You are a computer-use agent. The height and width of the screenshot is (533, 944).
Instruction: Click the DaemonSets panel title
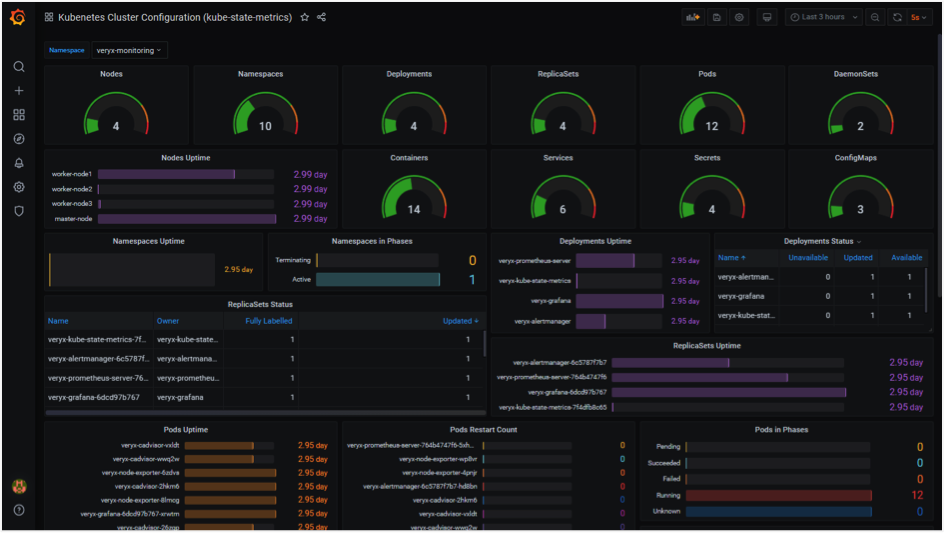(x=856, y=73)
